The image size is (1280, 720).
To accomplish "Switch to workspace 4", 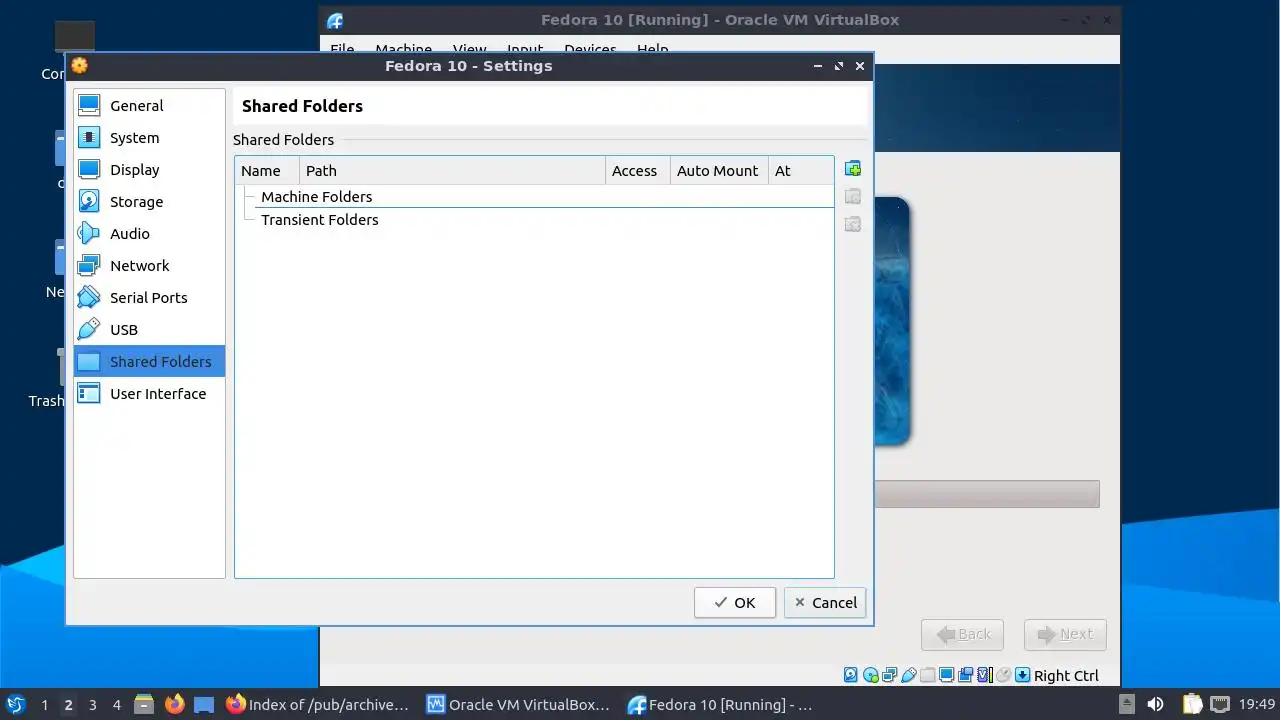I will (116, 705).
